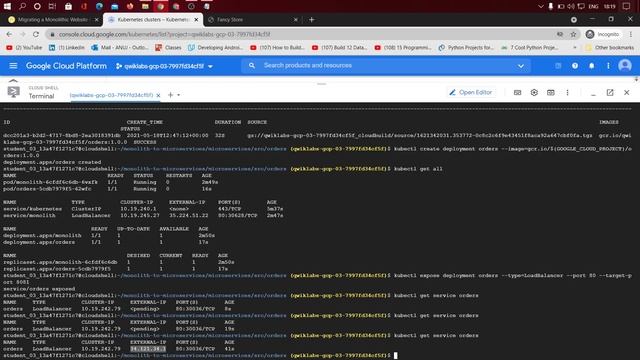The image size is (640, 360).
Task: Open the Mail app taskbar icon
Action: [x=115, y=6]
